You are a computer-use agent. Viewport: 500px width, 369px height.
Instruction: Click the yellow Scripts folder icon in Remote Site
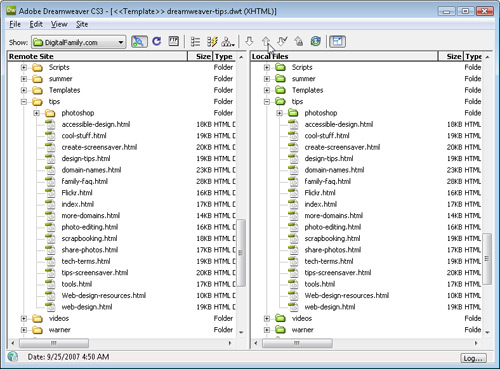pos(37,68)
